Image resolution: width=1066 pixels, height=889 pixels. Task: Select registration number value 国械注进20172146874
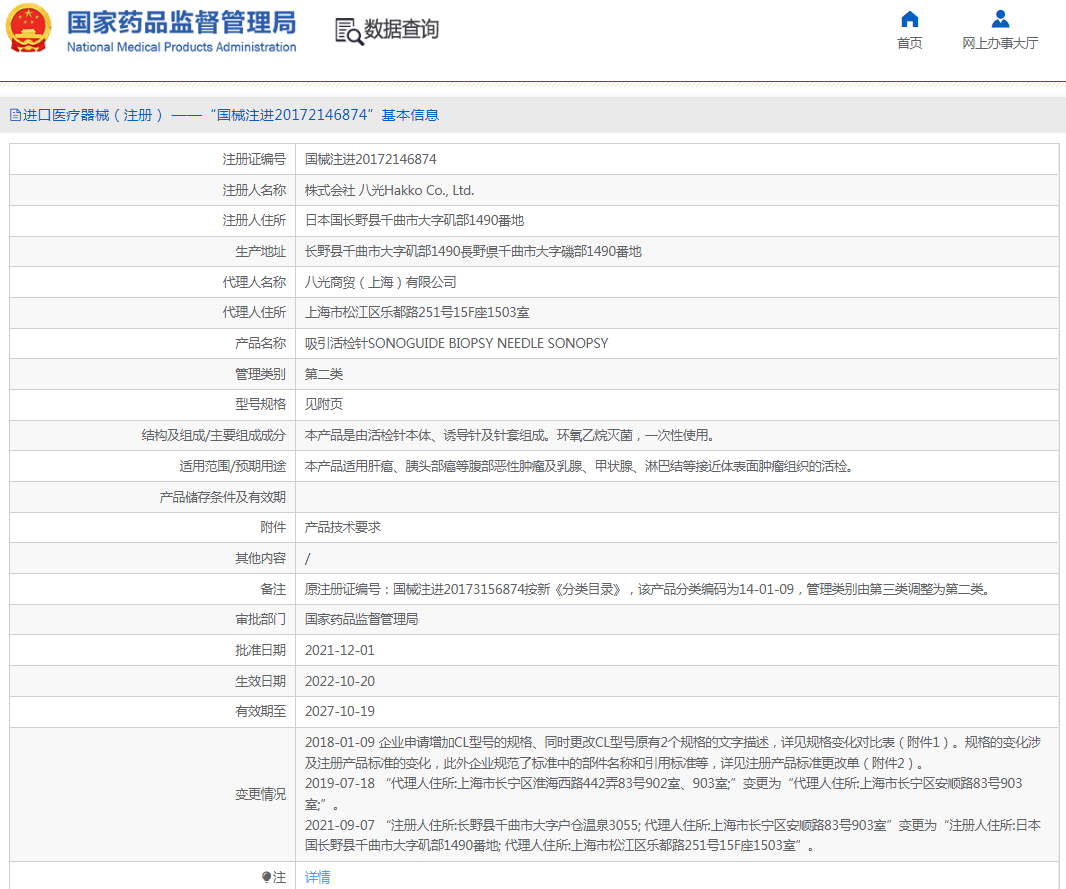pyautogui.click(x=371, y=159)
